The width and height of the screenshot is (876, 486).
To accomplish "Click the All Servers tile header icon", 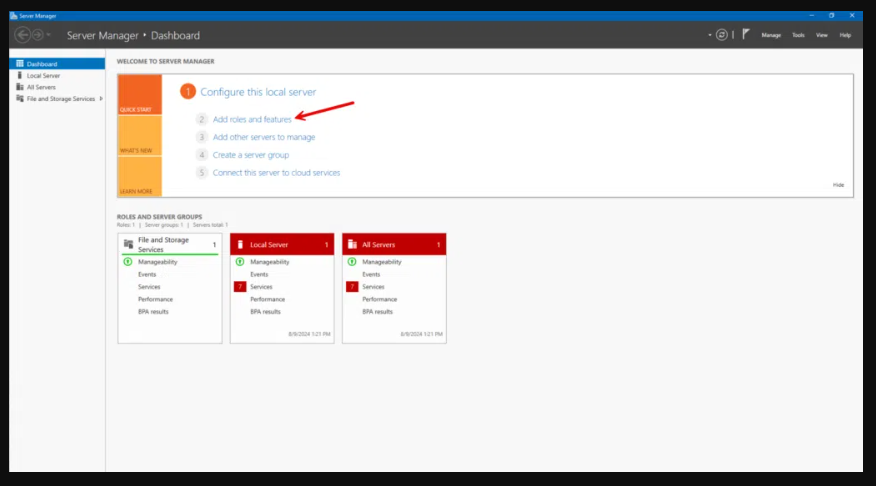I will tap(352, 244).
